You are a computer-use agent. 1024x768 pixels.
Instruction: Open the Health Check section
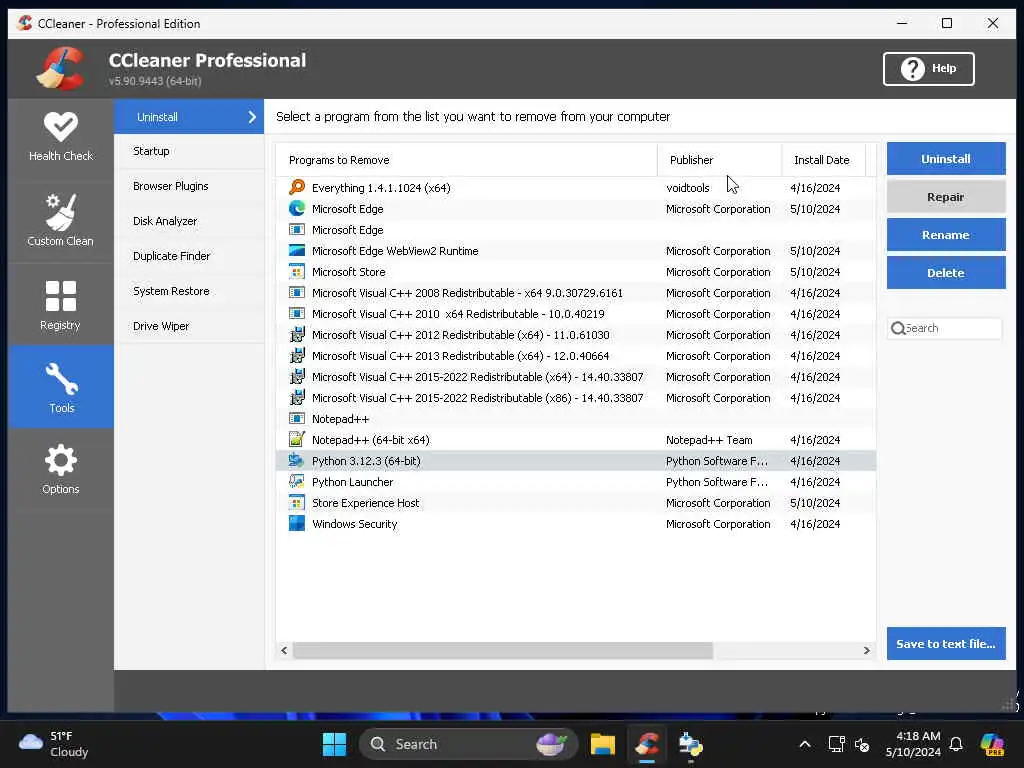tap(61, 137)
